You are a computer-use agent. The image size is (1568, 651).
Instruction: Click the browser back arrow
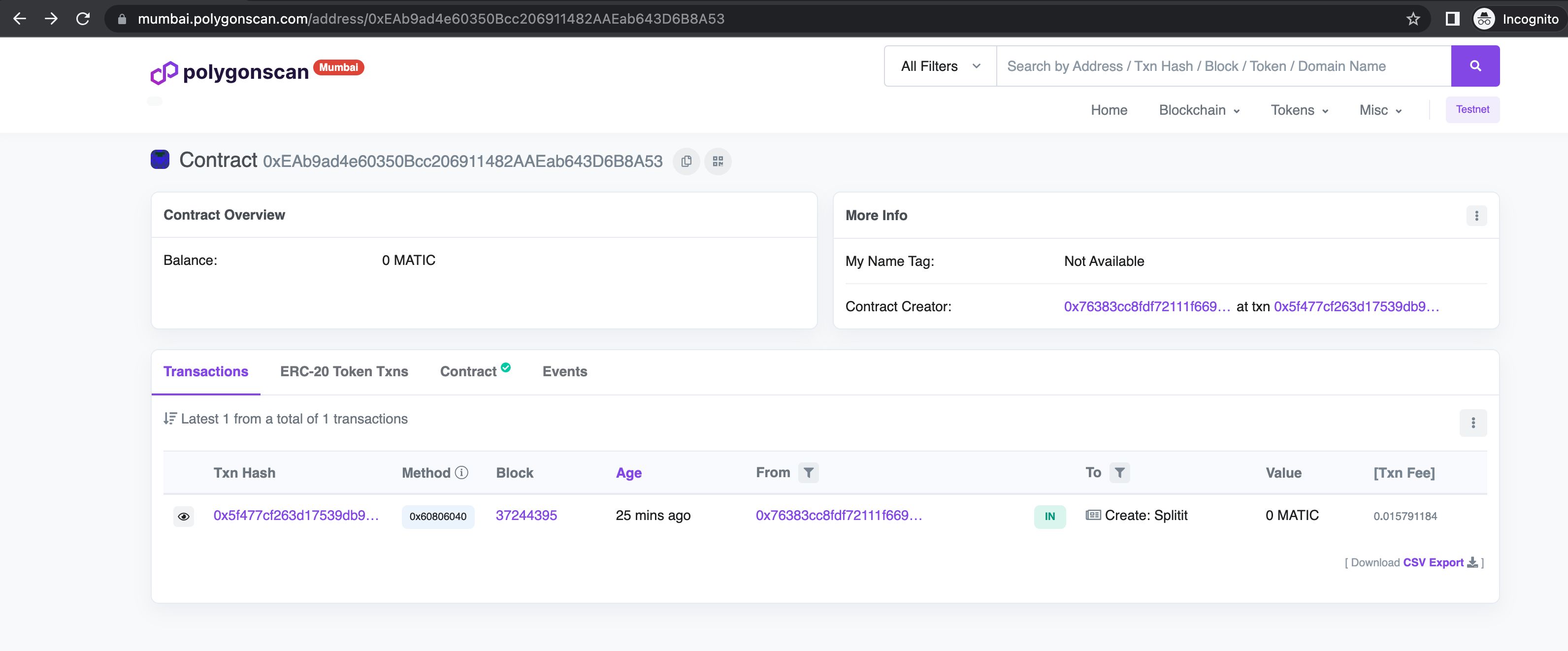coord(20,19)
